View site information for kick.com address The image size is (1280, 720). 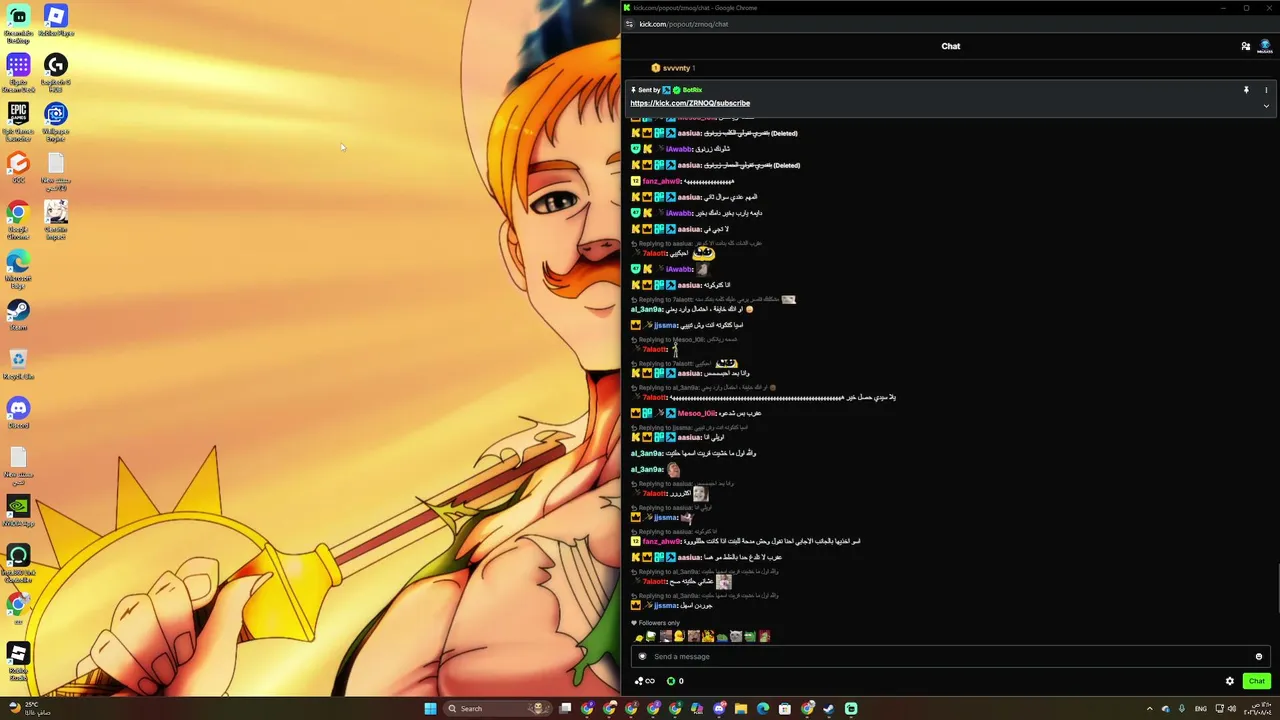tap(629, 24)
